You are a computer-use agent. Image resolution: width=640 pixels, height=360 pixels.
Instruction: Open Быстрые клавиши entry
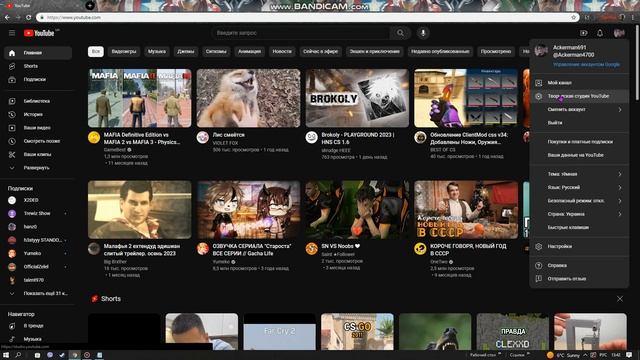579,227
